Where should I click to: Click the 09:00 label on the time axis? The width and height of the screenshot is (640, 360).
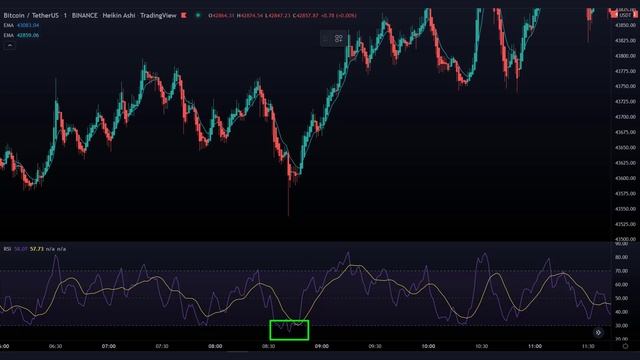pos(322,346)
